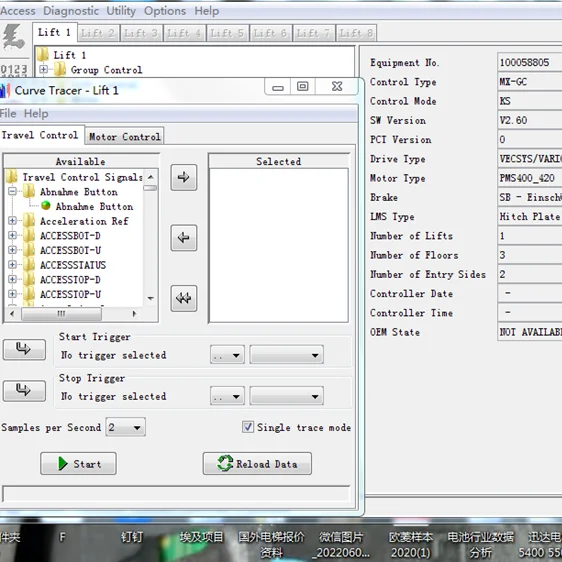Expand the ACCESSBOT-U folder
Image resolution: width=562 pixels, height=562 pixels.
pos(12,250)
